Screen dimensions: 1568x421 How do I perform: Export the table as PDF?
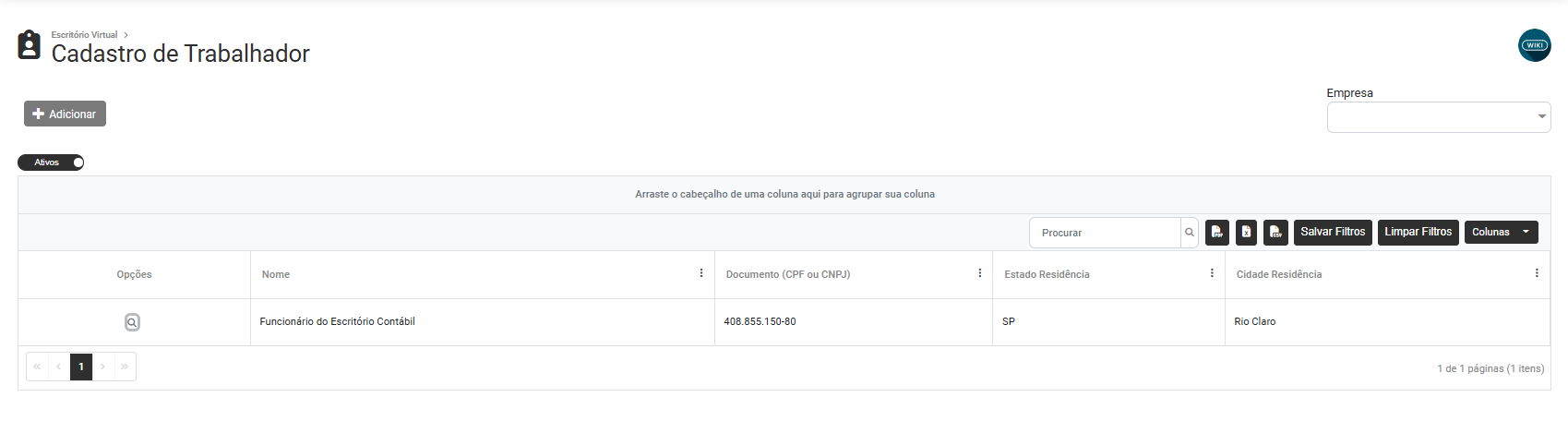[x=1216, y=233]
